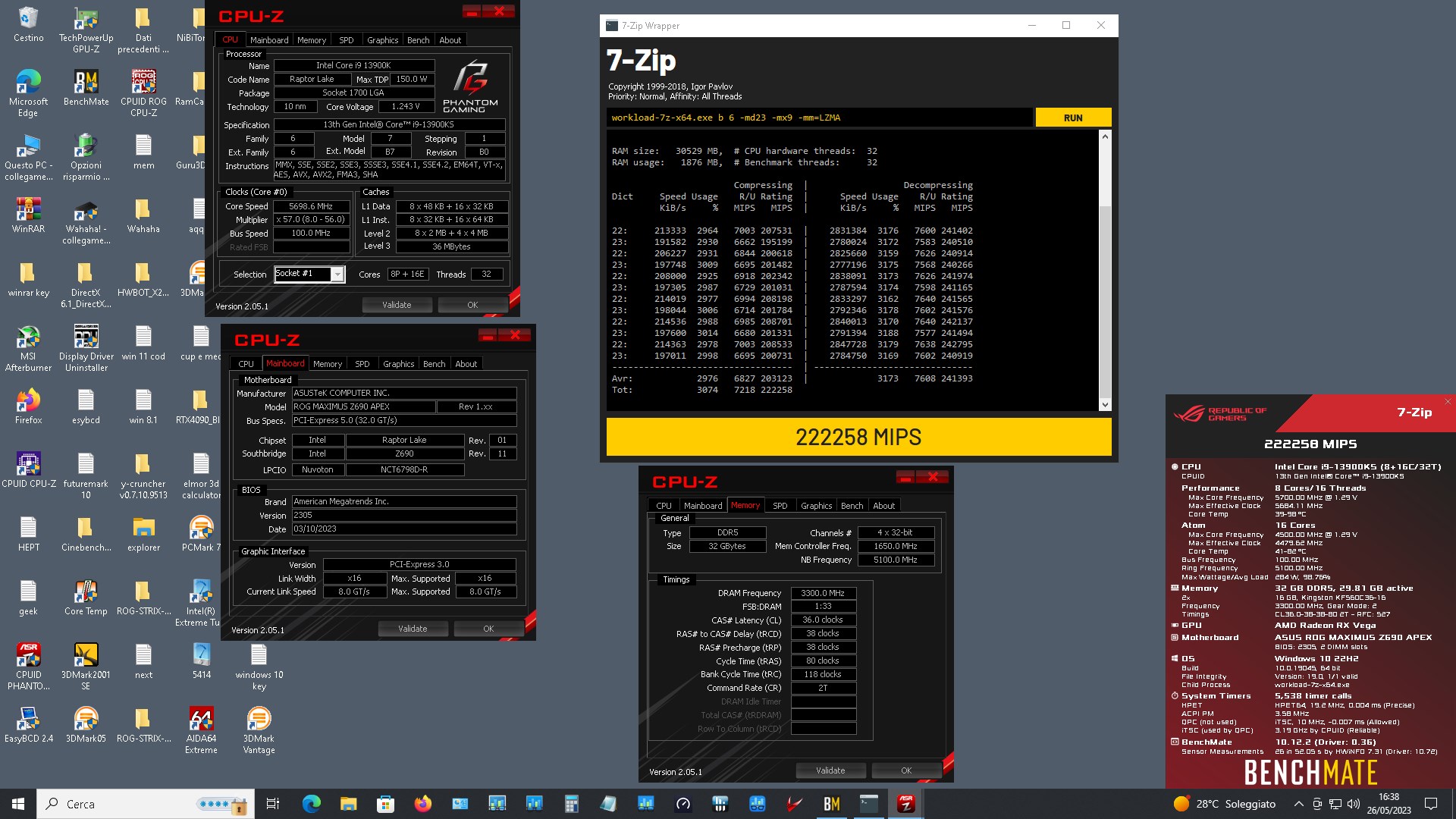
Task: Select the 3DMark Vantage desktop icon
Action: click(259, 730)
